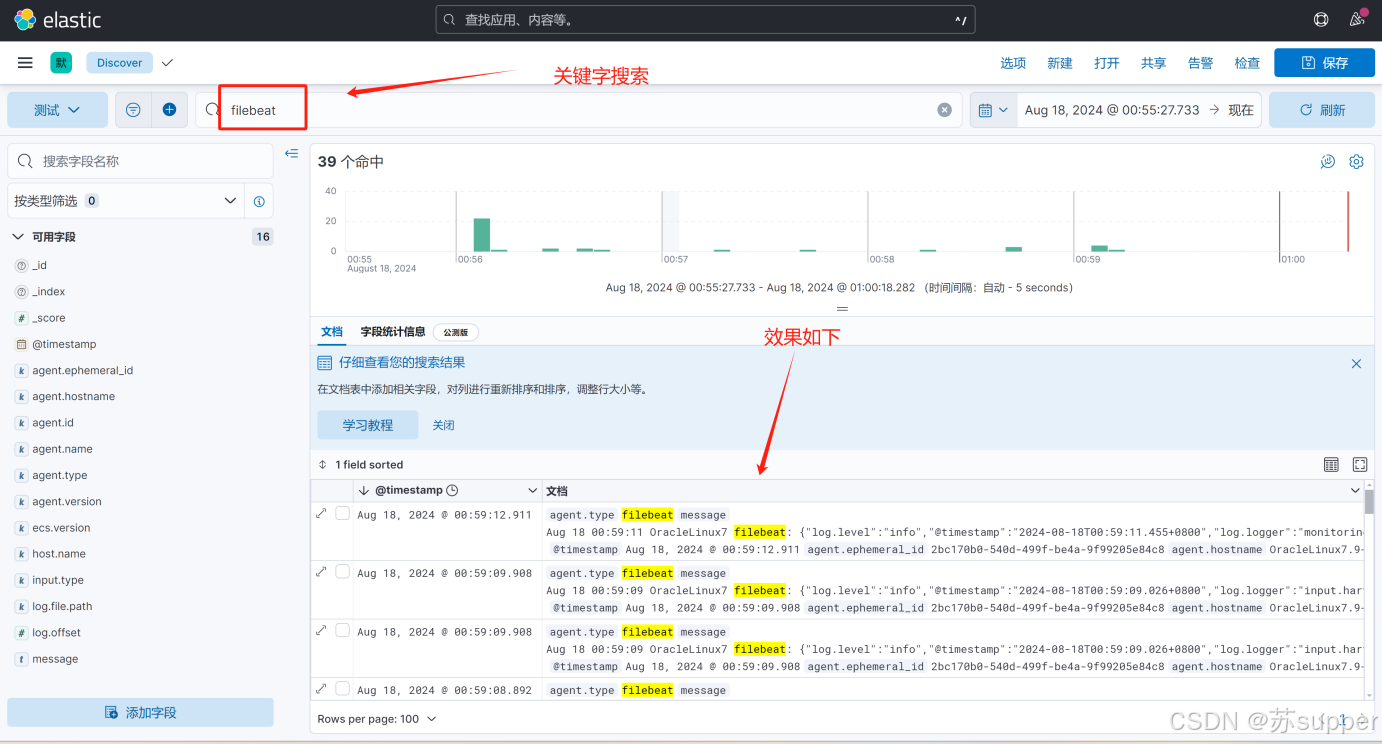Open the 按类型筛选 dropdown

tap(125, 201)
